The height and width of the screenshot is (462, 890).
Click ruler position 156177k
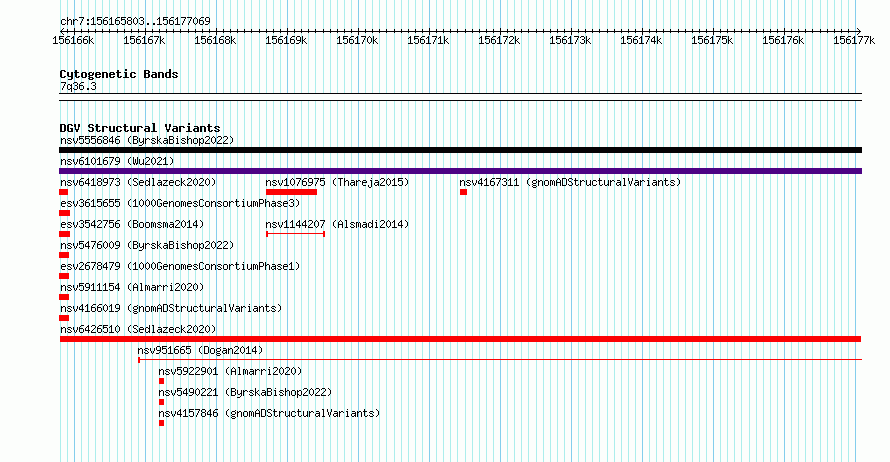click(x=854, y=40)
